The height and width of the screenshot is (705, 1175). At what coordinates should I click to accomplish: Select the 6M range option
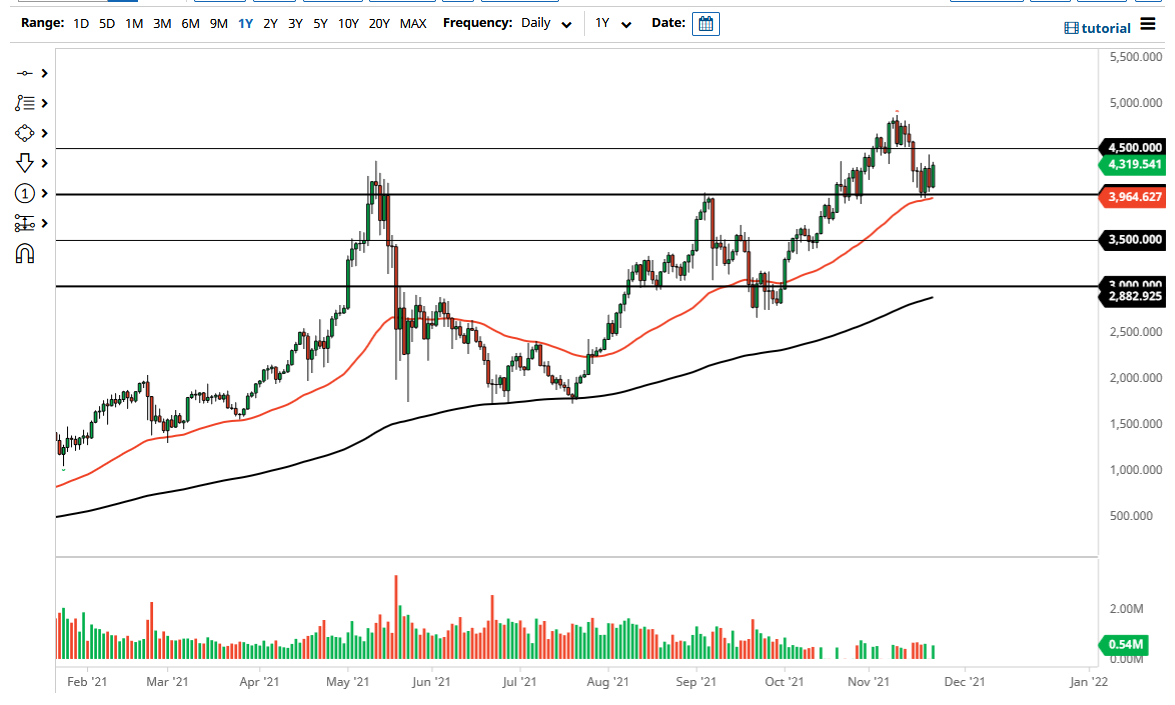(x=191, y=23)
